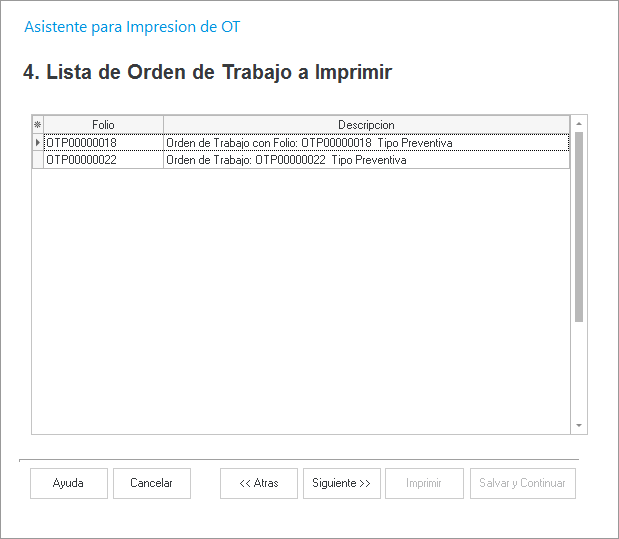Click the Descripcion column header

pyautogui.click(x=366, y=125)
